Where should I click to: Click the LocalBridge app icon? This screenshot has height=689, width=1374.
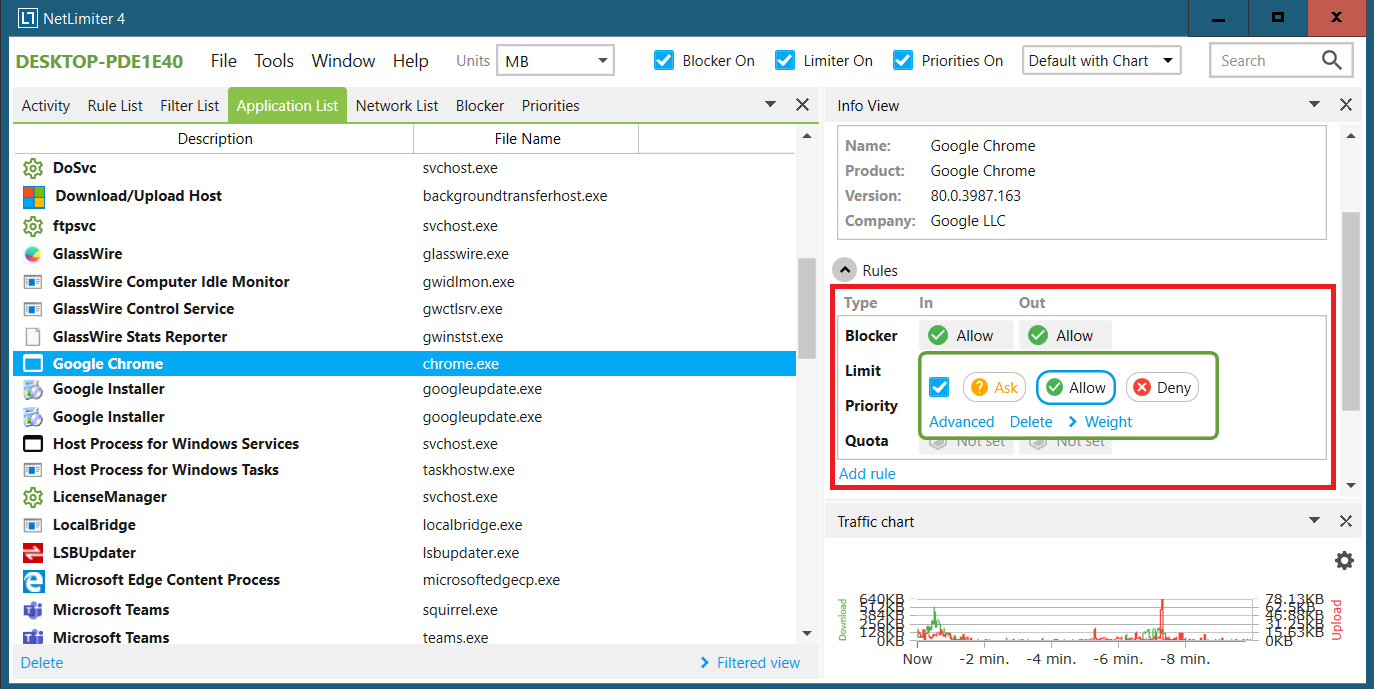[33, 525]
